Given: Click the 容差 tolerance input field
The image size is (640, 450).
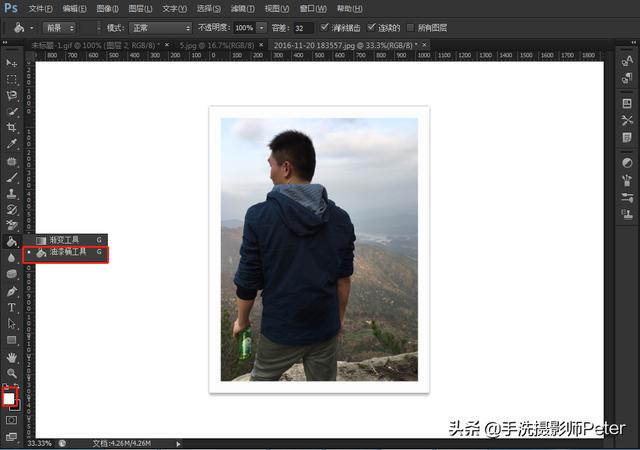Looking at the screenshot, I should tap(303, 28).
